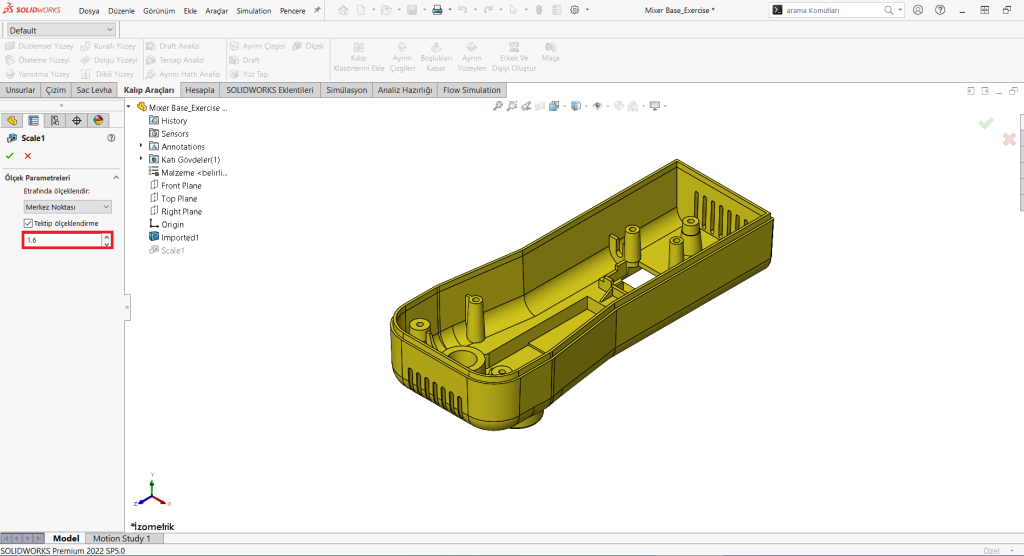Screen dimensions: 1024x556
Task: Collapse the Ölçek Parametreleri section
Action: tap(116, 177)
